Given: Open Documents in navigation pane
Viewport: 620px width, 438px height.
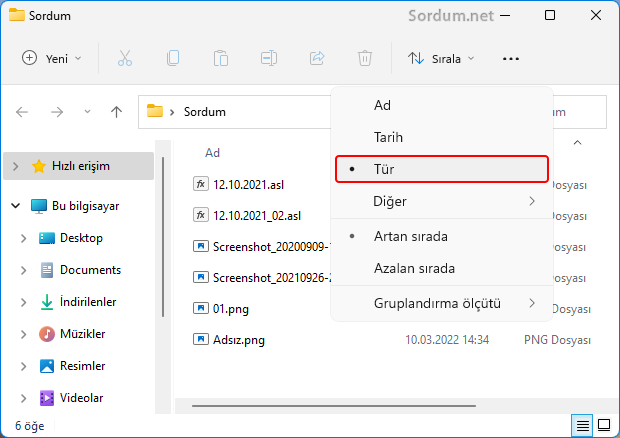Looking at the screenshot, I should pos(90,270).
